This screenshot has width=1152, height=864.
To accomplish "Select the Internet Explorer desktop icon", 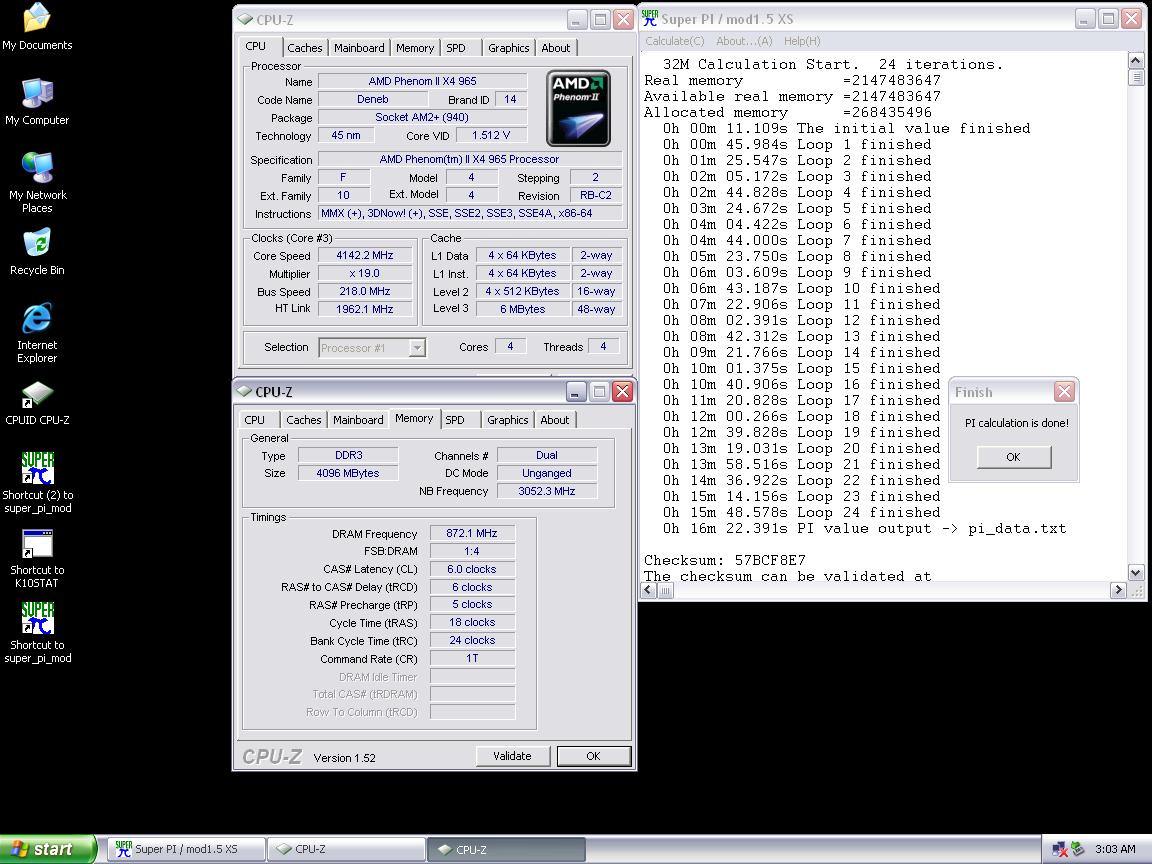I will click(x=37, y=333).
